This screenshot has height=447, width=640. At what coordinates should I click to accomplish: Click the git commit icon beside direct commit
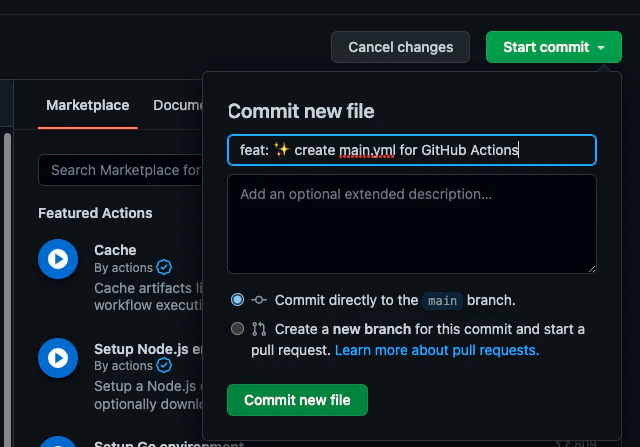coord(259,300)
